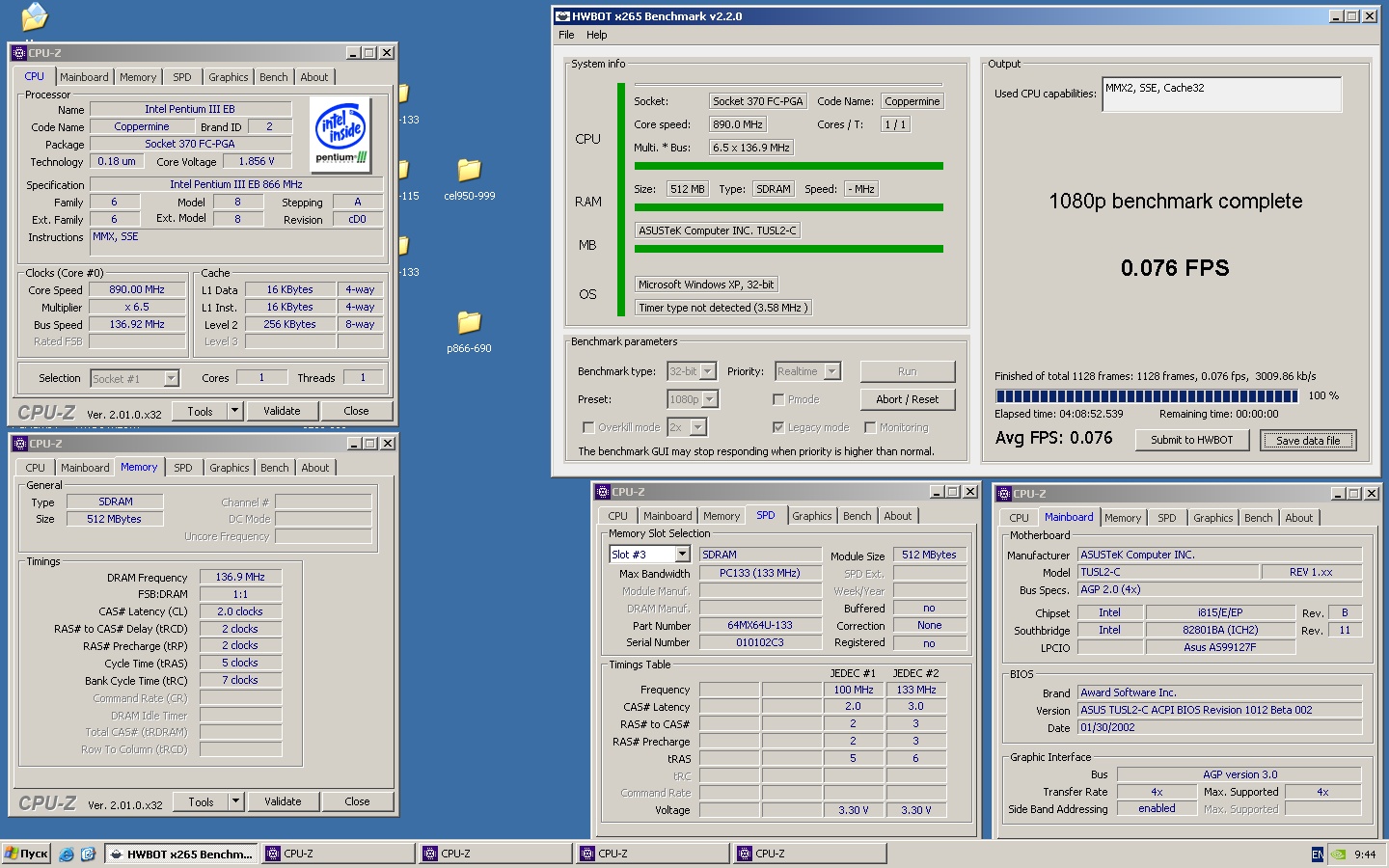Click the title icon of the CPU-Z CPU window
The height and width of the screenshot is (868, 1389).
point(19,53)
